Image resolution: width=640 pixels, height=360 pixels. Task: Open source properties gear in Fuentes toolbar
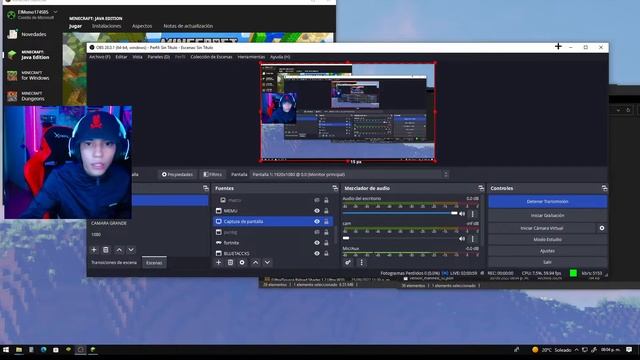tap(242, 262)
